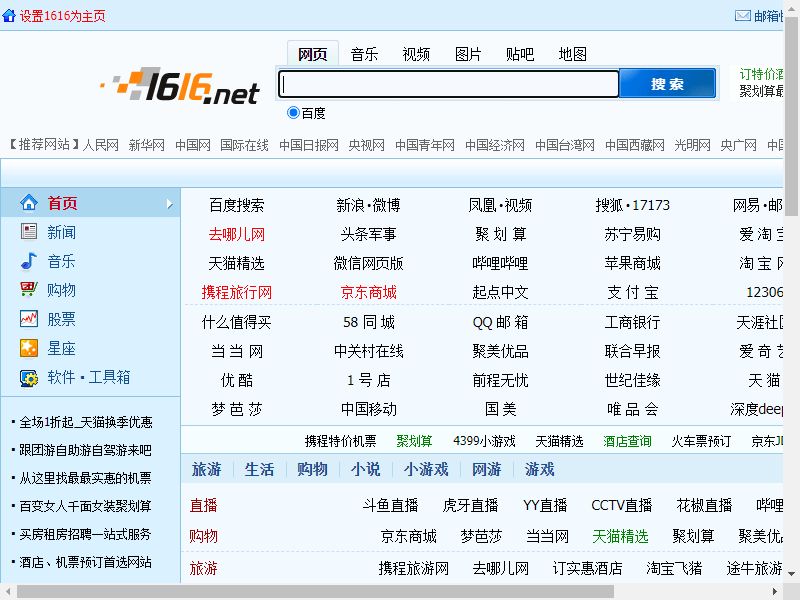The image size is (800, 600).
Task: Open the 支付宝 link
Action: coord(633,292)
